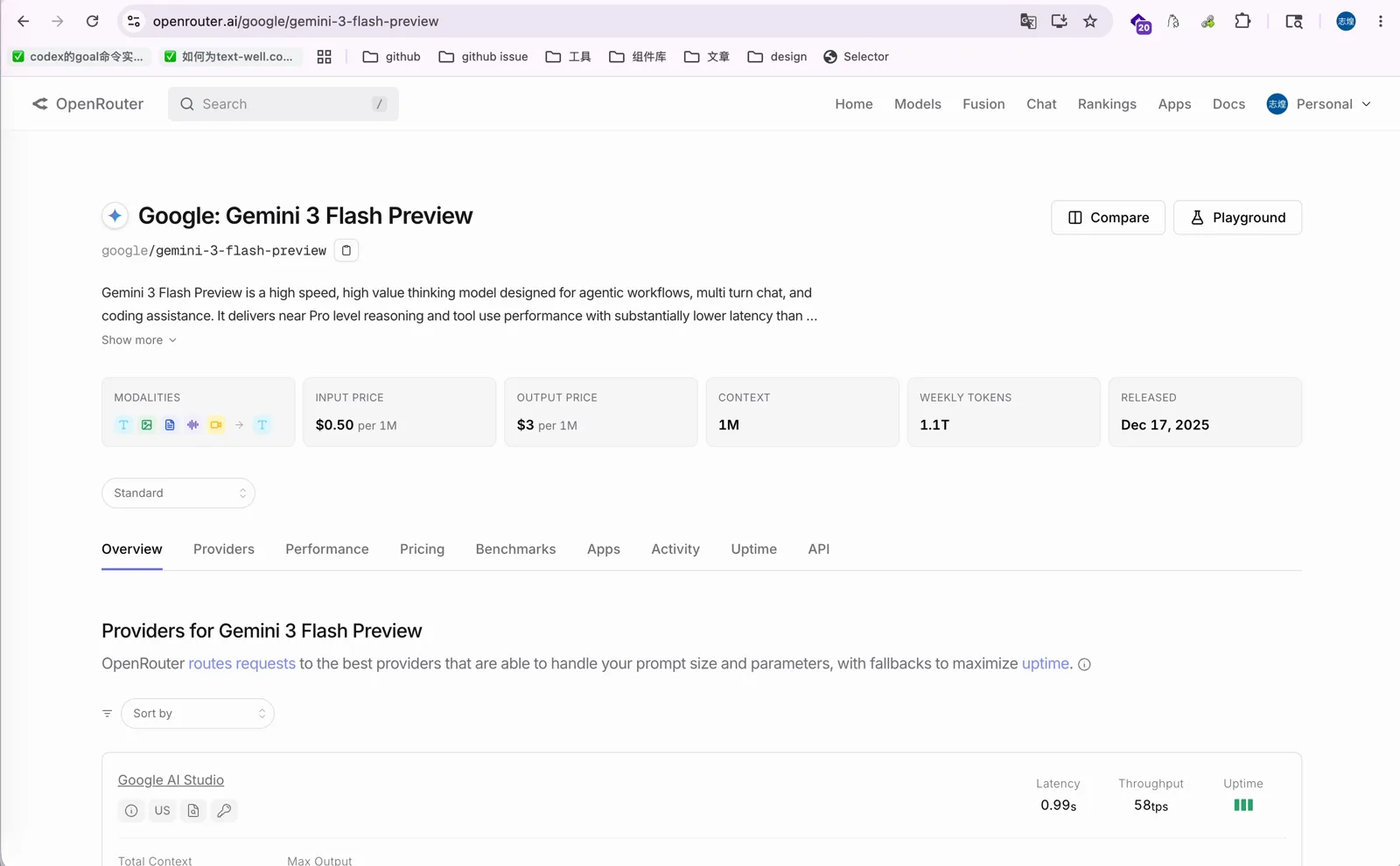Click the info icon next to uptime
Image resolution: width=1400 pixels, height=866 pixels.
point(1084,665)
